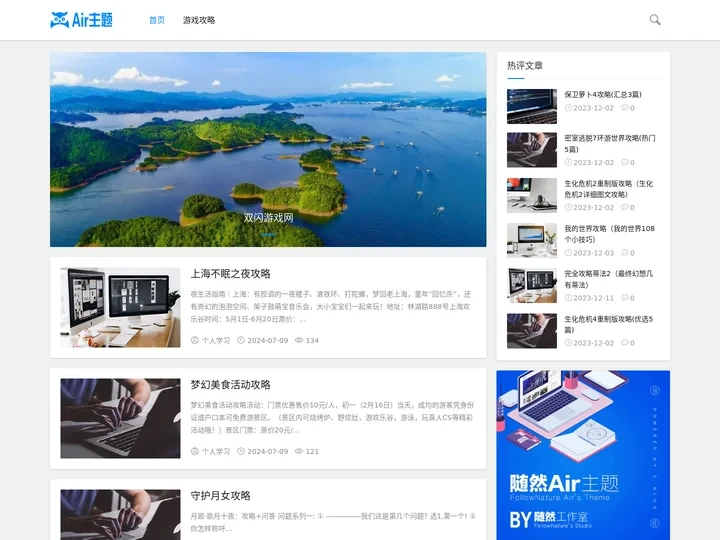720x540 pixels.
Task: Click clock icon next to 2023-12-11
Action: pos(568,298)
